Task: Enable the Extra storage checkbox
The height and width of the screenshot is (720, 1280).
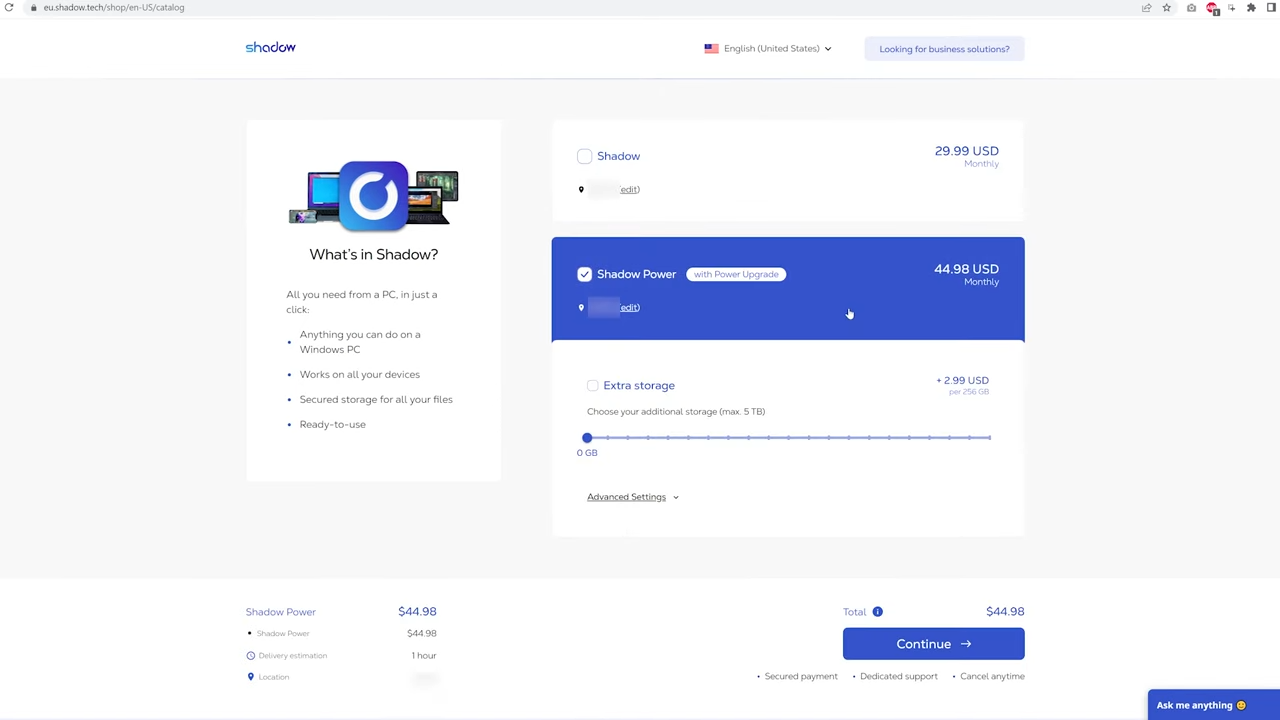Action: [592, 385]
